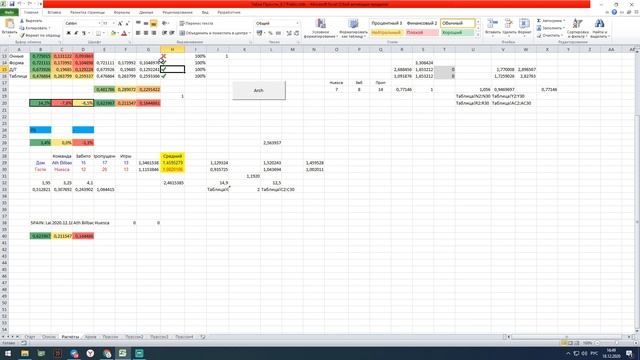Click the Copy (Копировать) icon
Image resolution: width=640 pixels, height=360 pixels.
(22, 28)
